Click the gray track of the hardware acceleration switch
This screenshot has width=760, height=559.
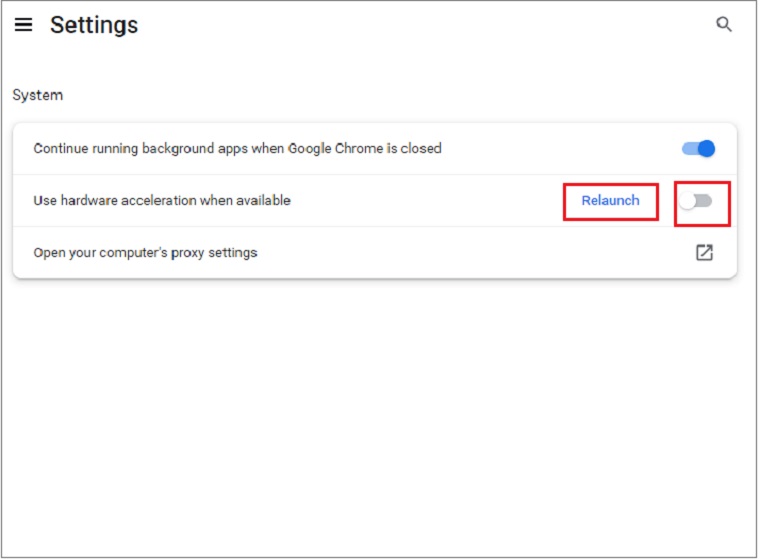[705, 201]
